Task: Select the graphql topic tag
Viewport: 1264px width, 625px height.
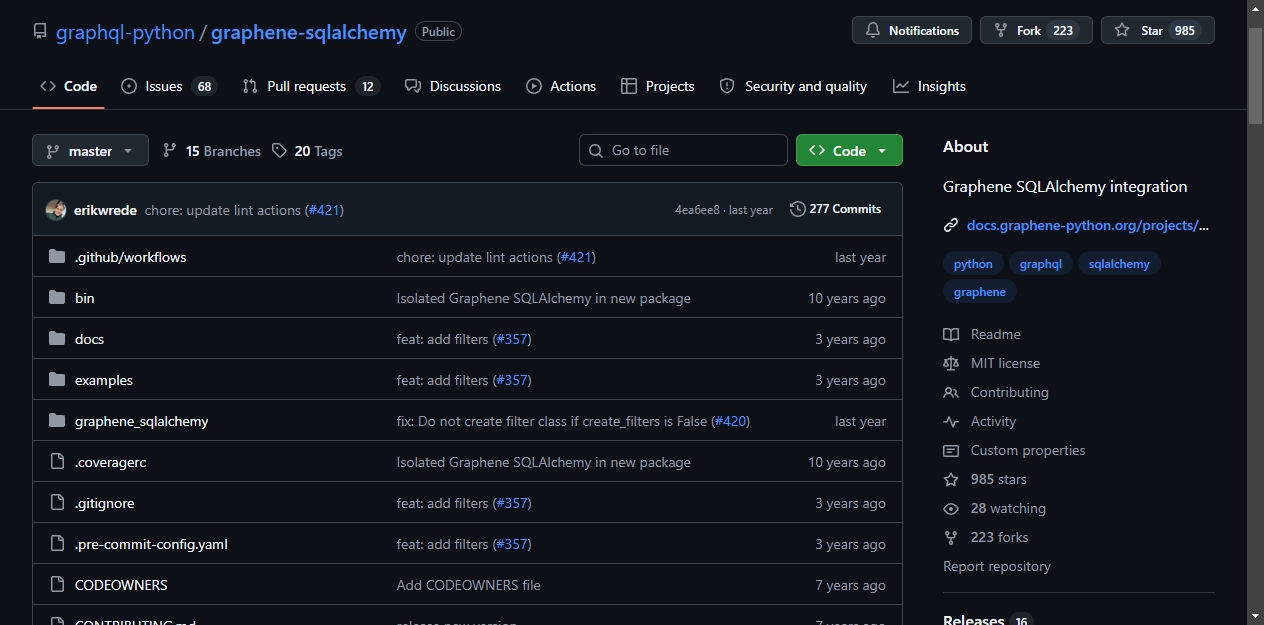Action: pyautogui.click(x=1040, y=264)
